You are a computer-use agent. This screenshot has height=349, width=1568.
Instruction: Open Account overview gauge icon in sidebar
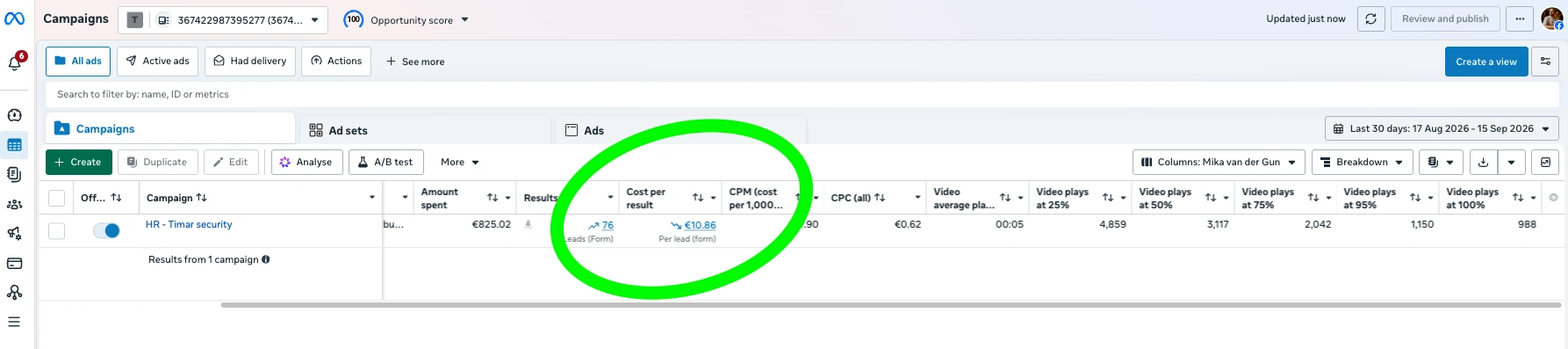tap(14, 115)
